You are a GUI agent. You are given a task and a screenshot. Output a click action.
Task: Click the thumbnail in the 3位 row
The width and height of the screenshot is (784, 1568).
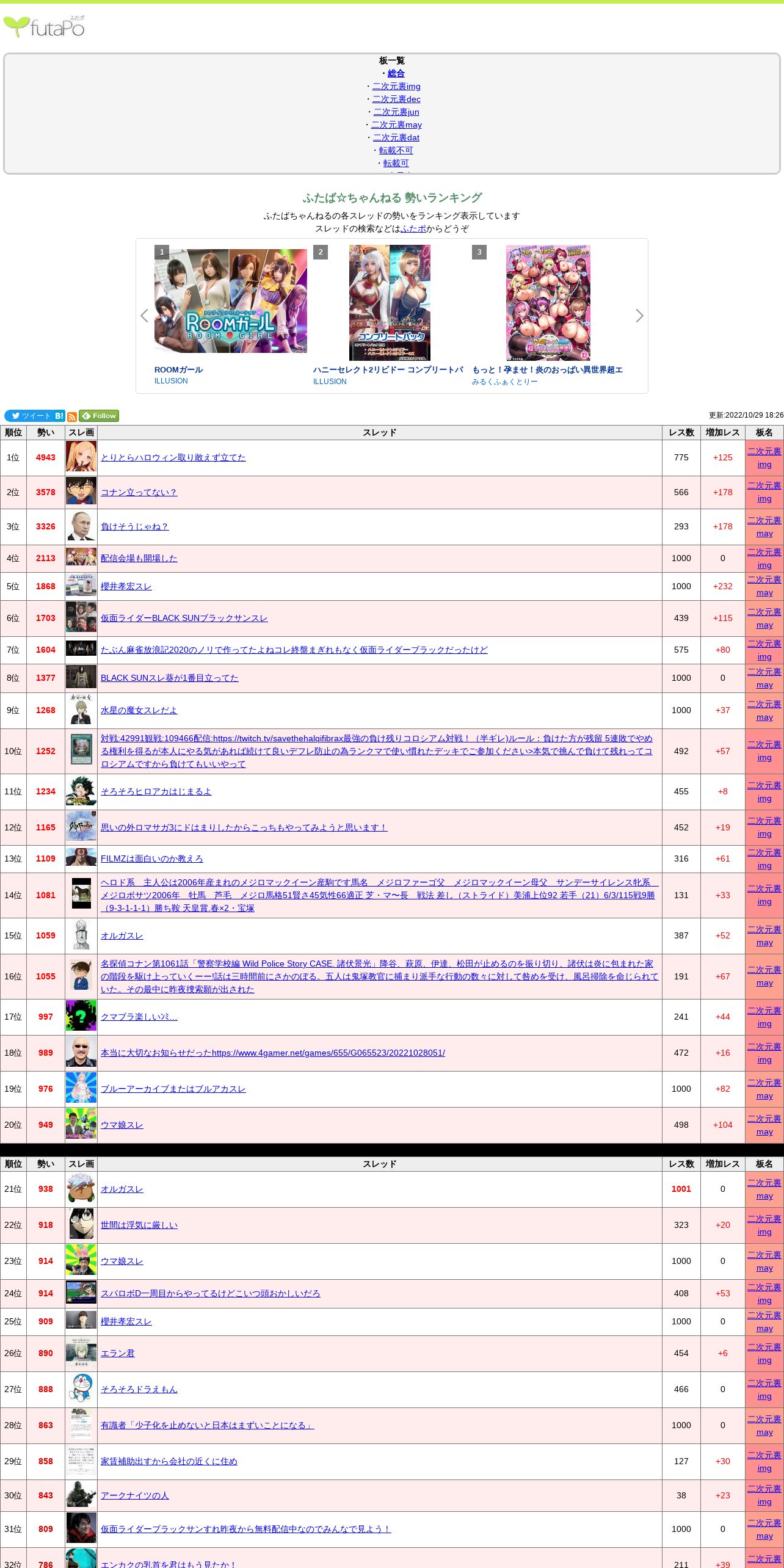[x=81, y=526]
